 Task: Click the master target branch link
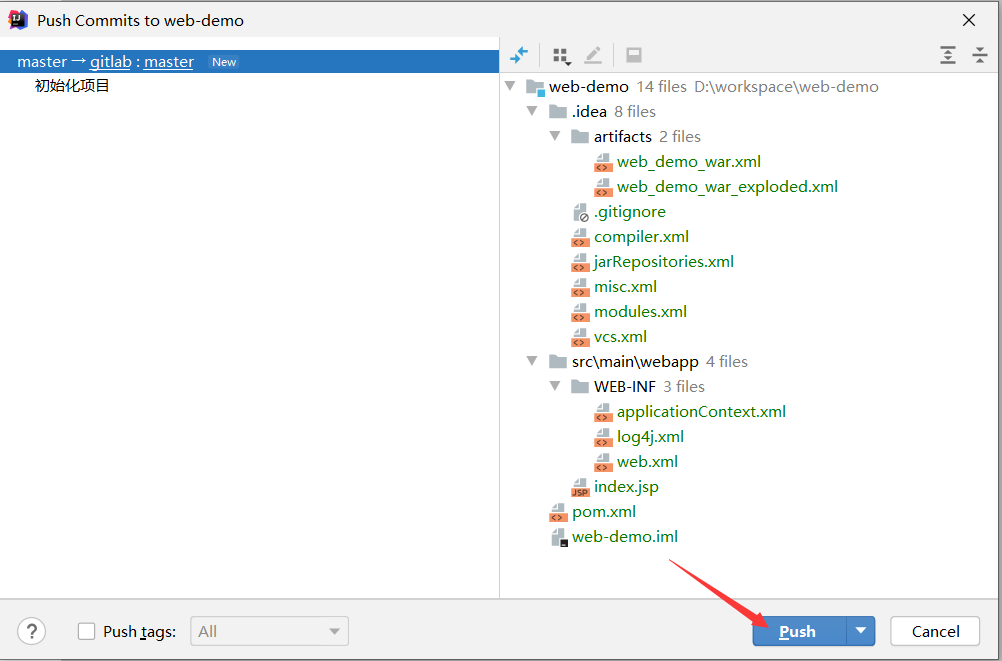[169, 61]
